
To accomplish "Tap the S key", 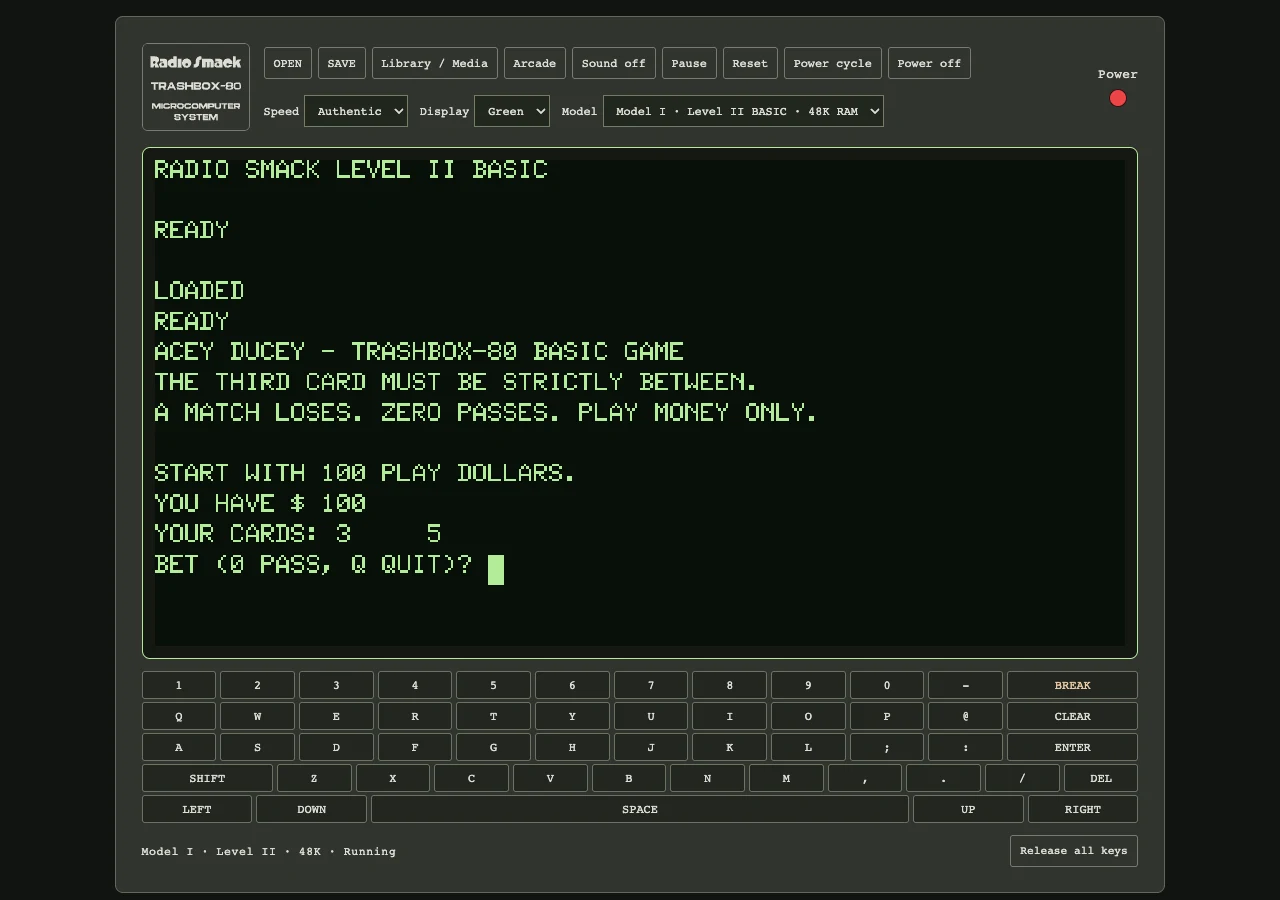I will pyautogui.click(x=257, y=747).
